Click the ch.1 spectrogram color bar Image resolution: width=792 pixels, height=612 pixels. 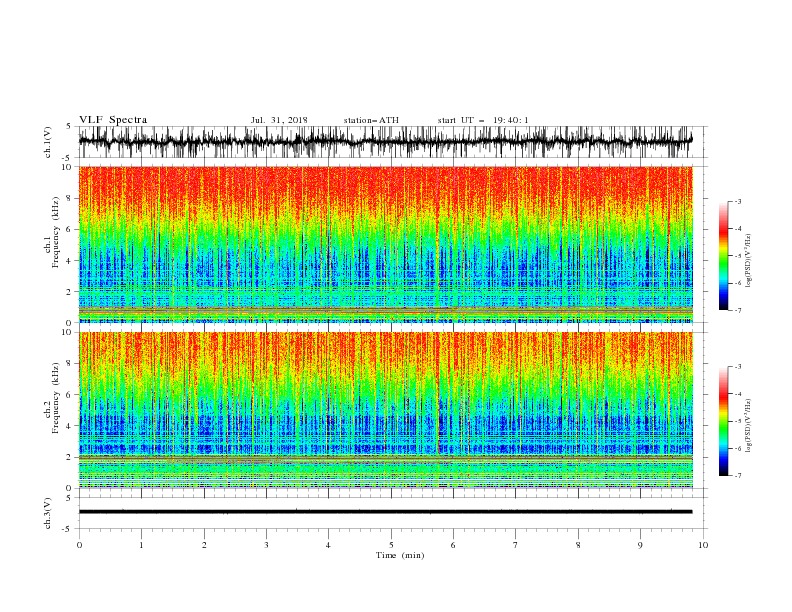[724, 256]
